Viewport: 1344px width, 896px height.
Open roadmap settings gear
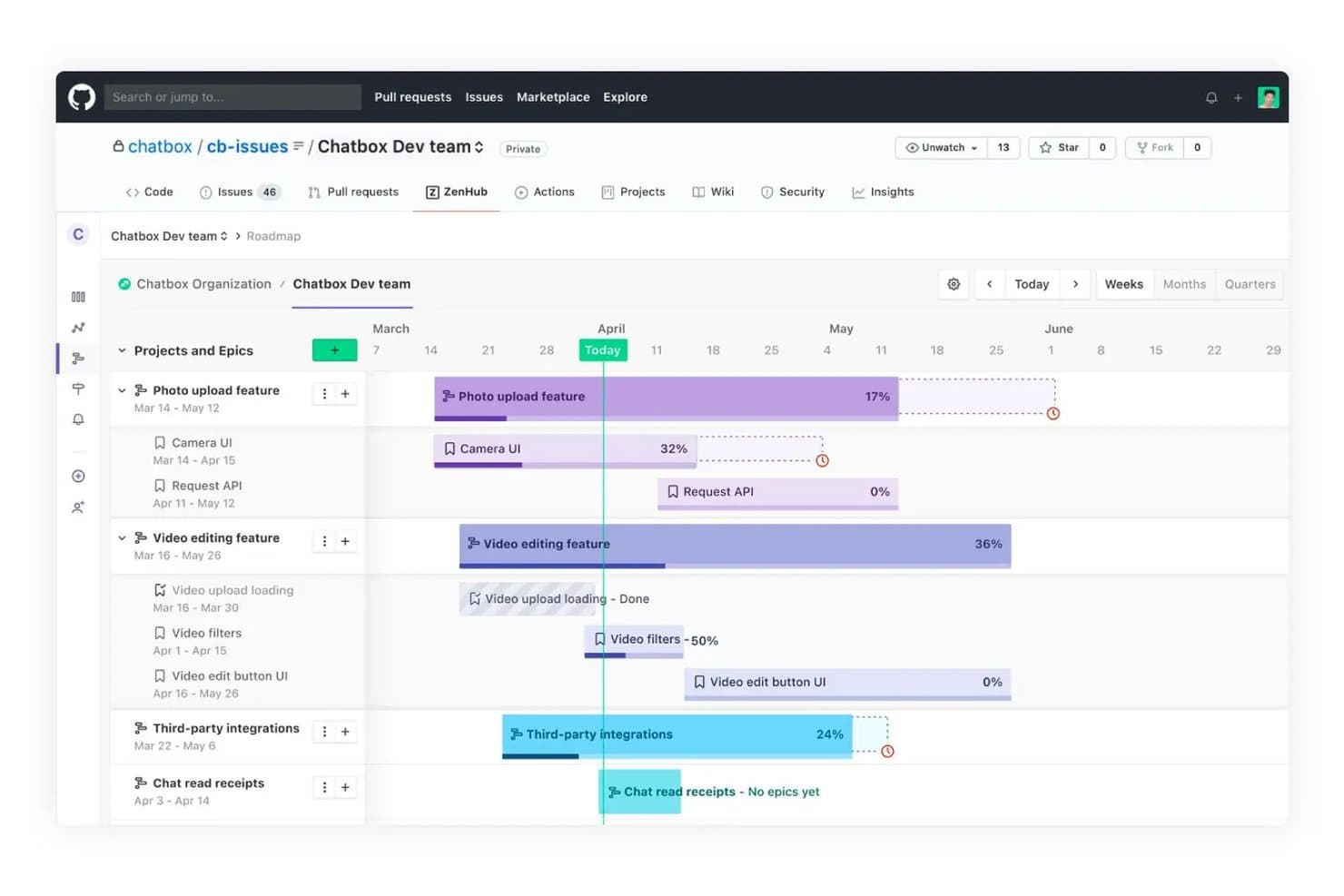point(954,284)
